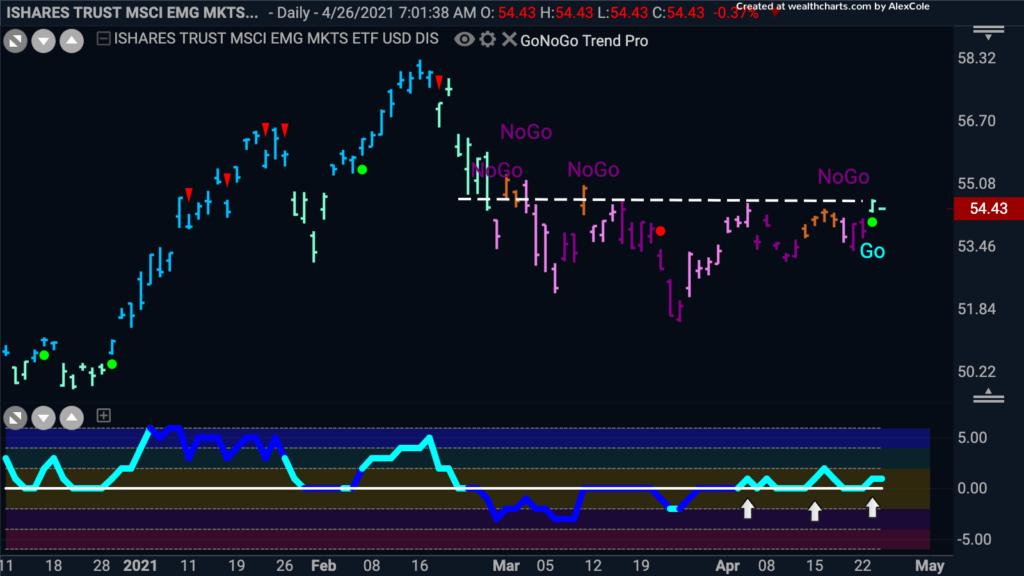The width and height of the screenshot is (1024, 576).
Task: Click the ISHARES TRUST MSCI EMG MKTS ETF legend text
Action: coord(276,39)
